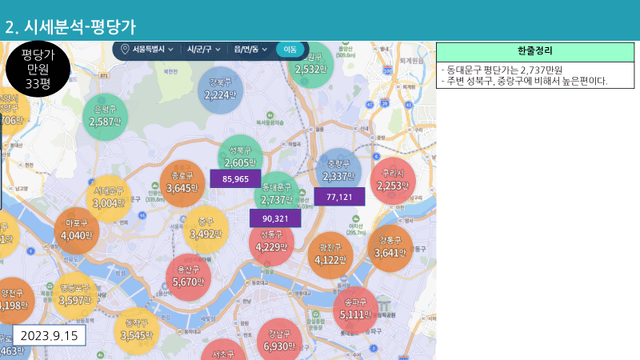The image size is (640, 360).
Task: Select the 강남구 6,930만 bubble
Action: pos(279,340)
